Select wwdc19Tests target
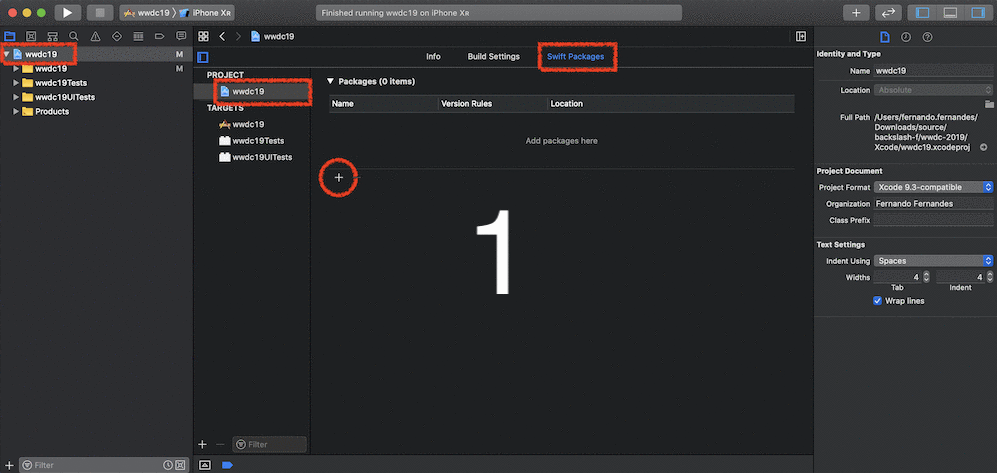The width and height of the screenshot is (997, 473). click(x=252, y=141)
